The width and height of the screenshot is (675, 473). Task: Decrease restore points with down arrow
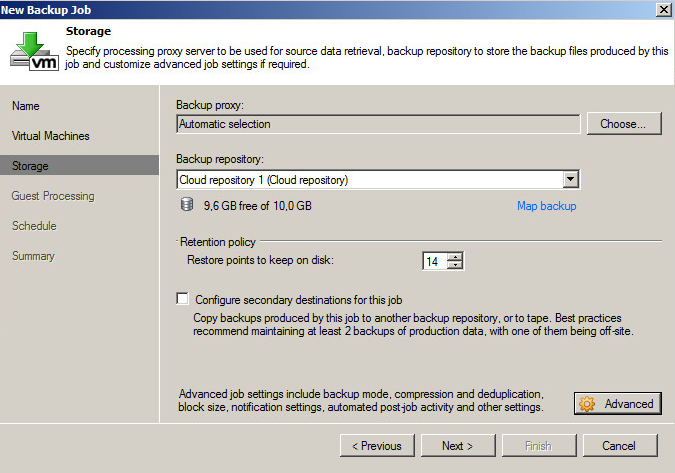[456, 266]
